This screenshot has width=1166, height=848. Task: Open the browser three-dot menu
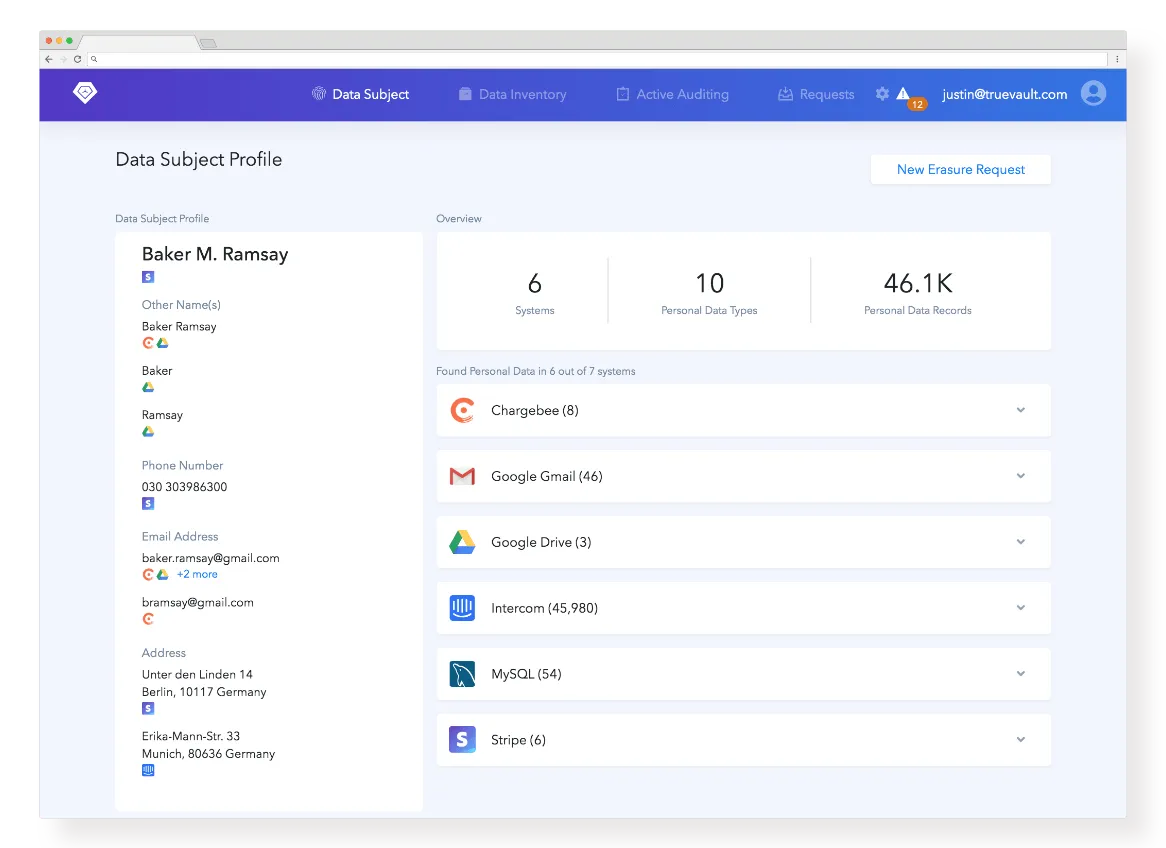click(1117, 59)
